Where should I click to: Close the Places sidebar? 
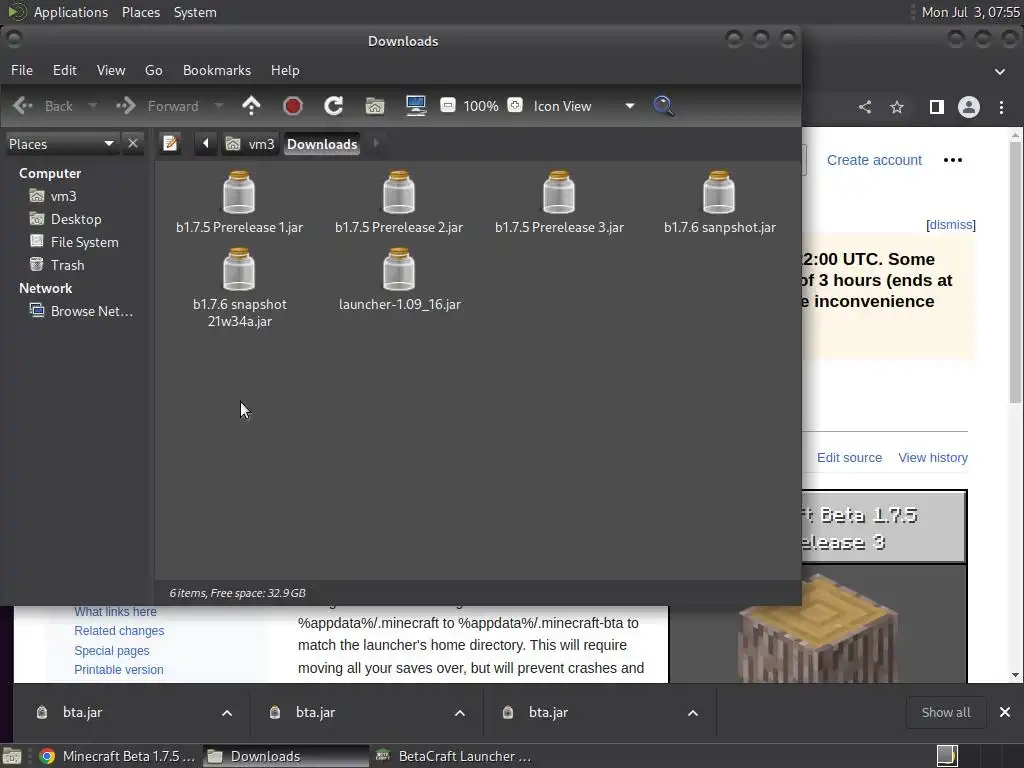point(133,143)
